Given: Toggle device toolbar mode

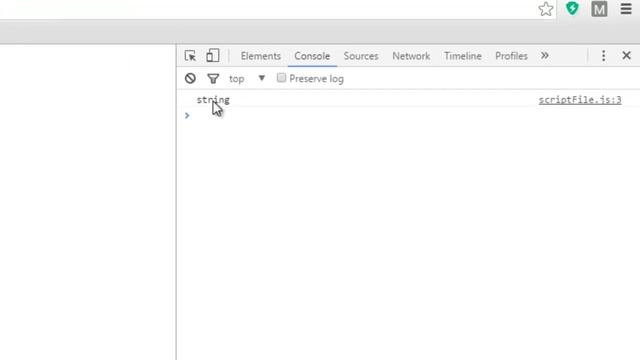Looking at the screenshot, I should tap(212, 56).
